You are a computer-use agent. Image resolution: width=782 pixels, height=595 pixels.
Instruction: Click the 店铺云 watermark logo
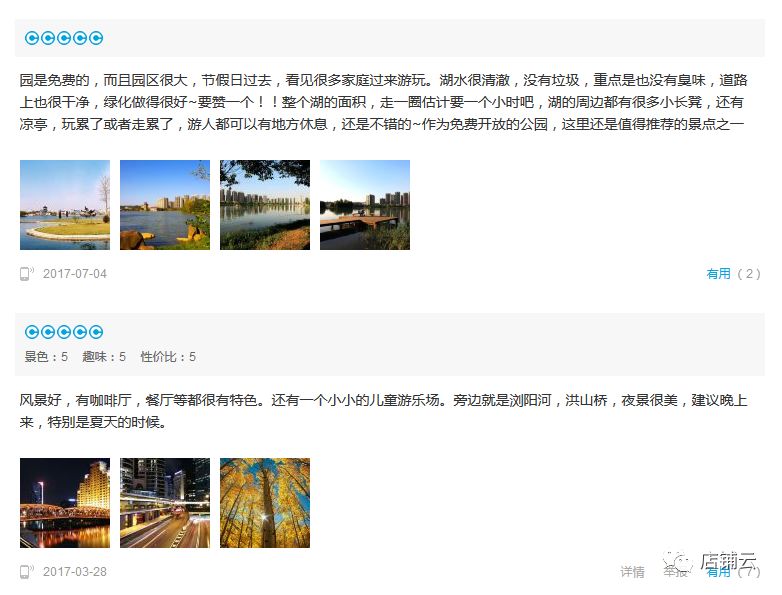pyautogui.click(x=710, y=562)
